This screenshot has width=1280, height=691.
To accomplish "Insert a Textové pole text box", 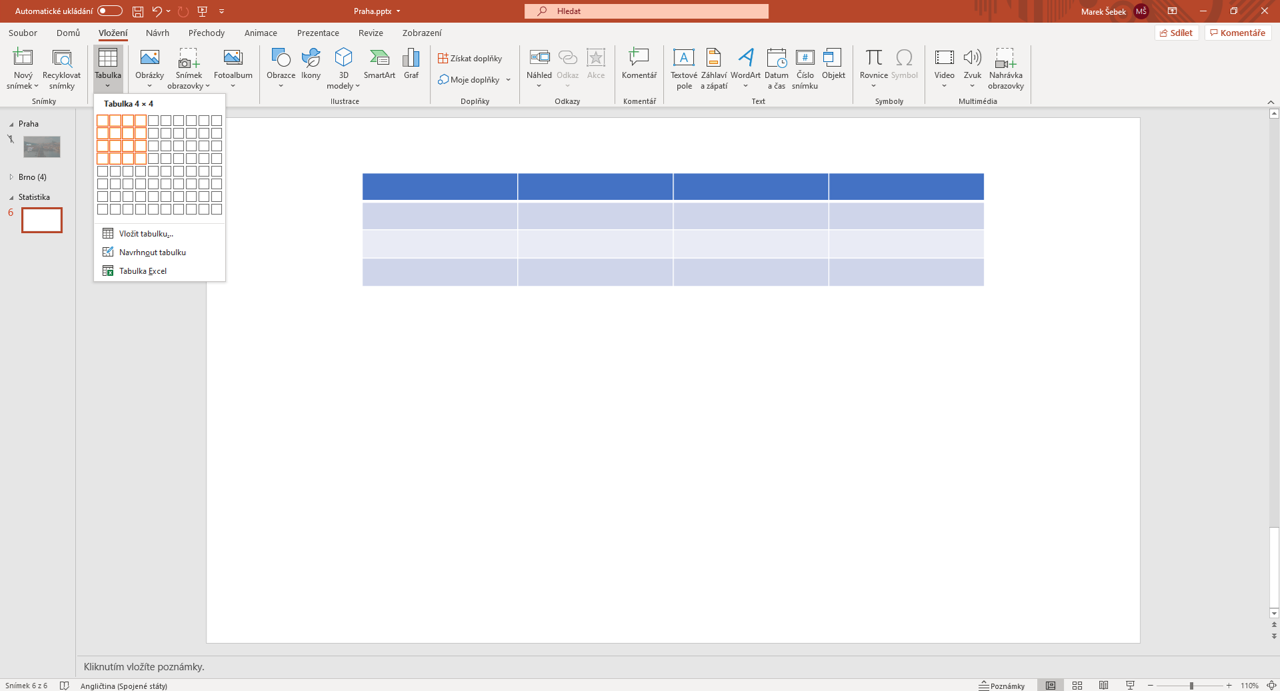I will pos(684,65).
